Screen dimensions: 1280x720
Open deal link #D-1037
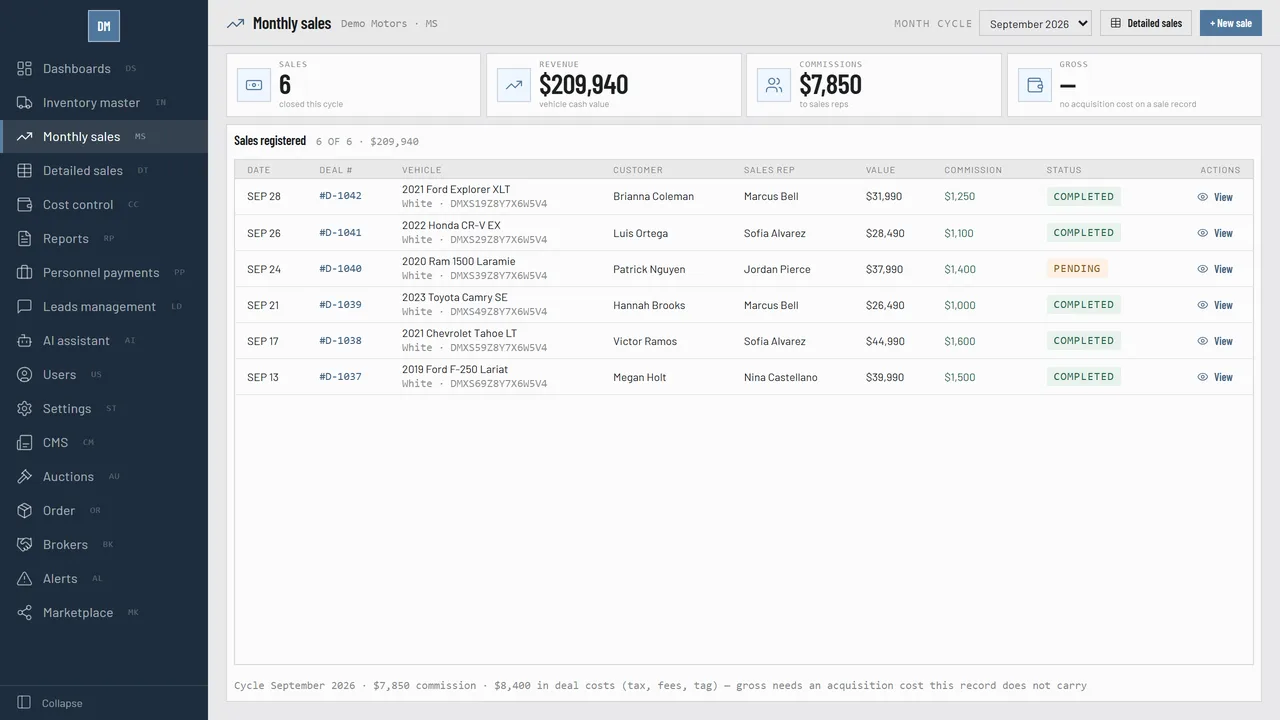340,376
